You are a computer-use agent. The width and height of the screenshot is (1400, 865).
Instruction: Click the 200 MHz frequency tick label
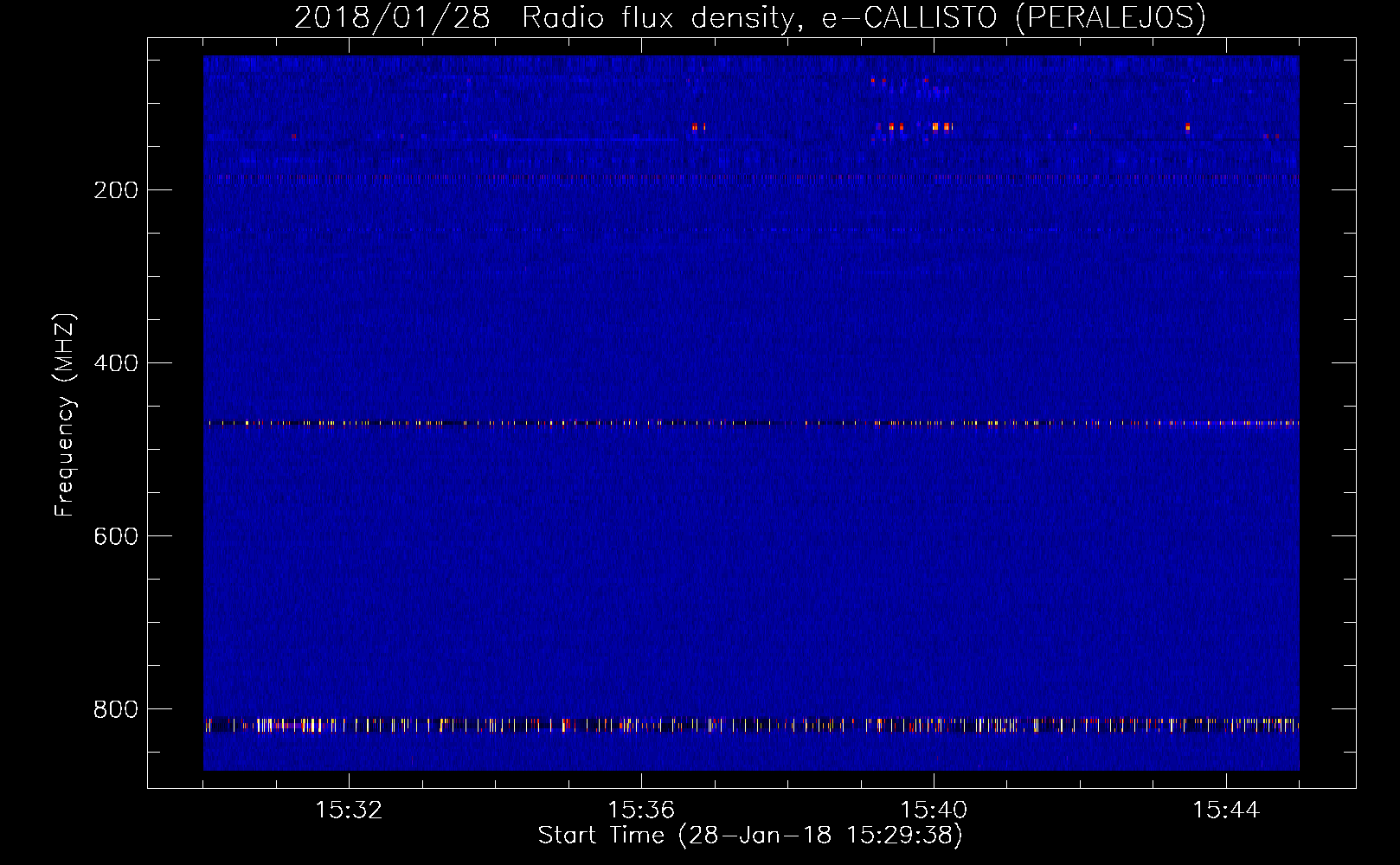click(116, 190)
